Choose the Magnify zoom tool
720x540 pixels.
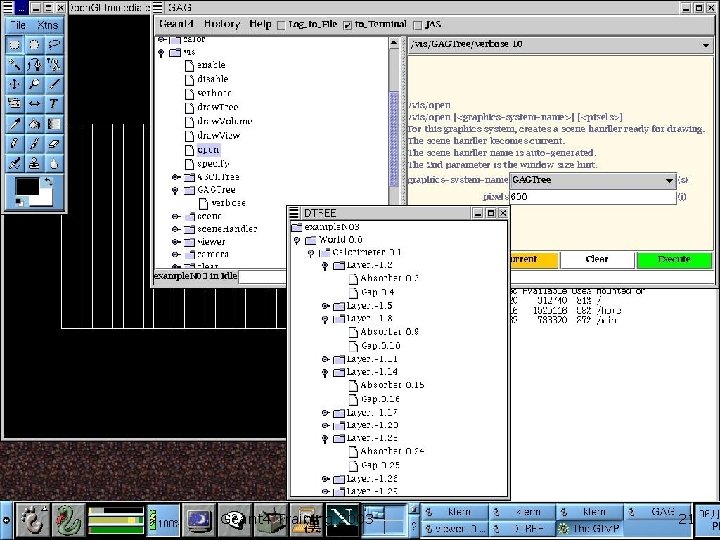click(34, 83)
